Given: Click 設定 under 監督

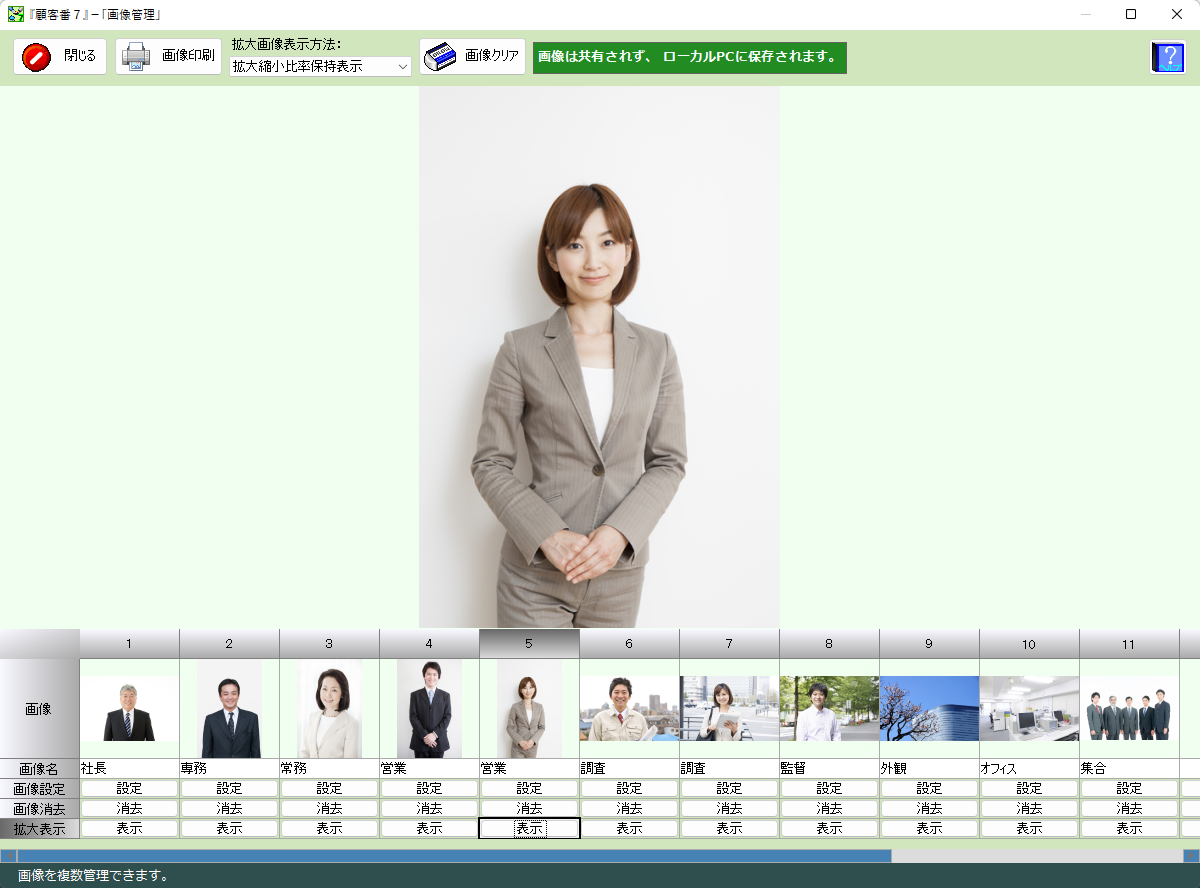Looking at the screenshot, I should click(x=829, y=788).
